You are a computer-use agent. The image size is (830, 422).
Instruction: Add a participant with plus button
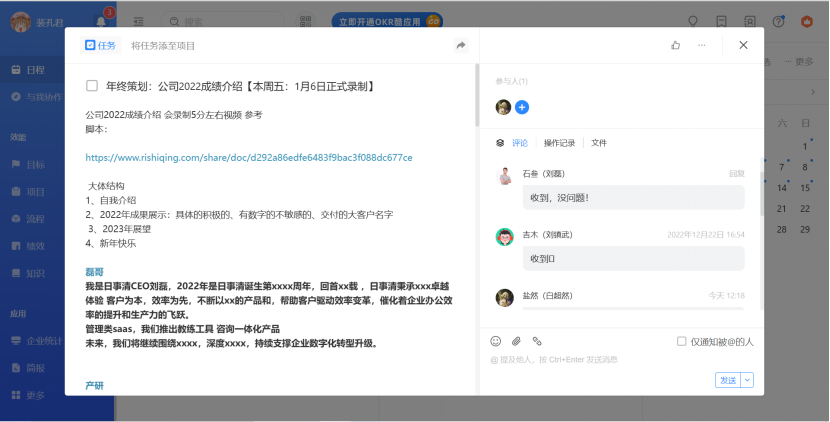(522, 107)
